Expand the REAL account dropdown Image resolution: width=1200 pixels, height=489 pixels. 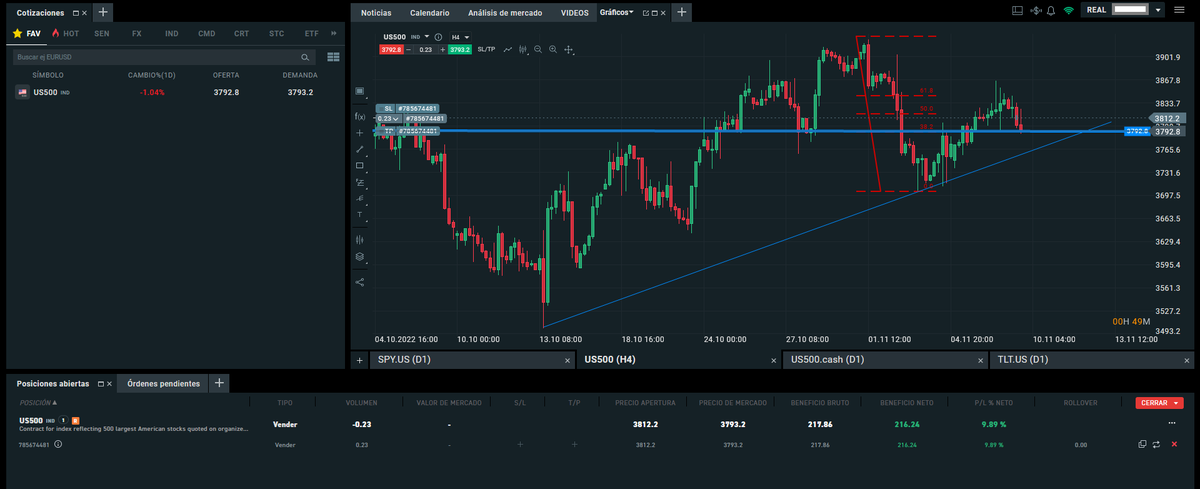(x=1158, y=10)
